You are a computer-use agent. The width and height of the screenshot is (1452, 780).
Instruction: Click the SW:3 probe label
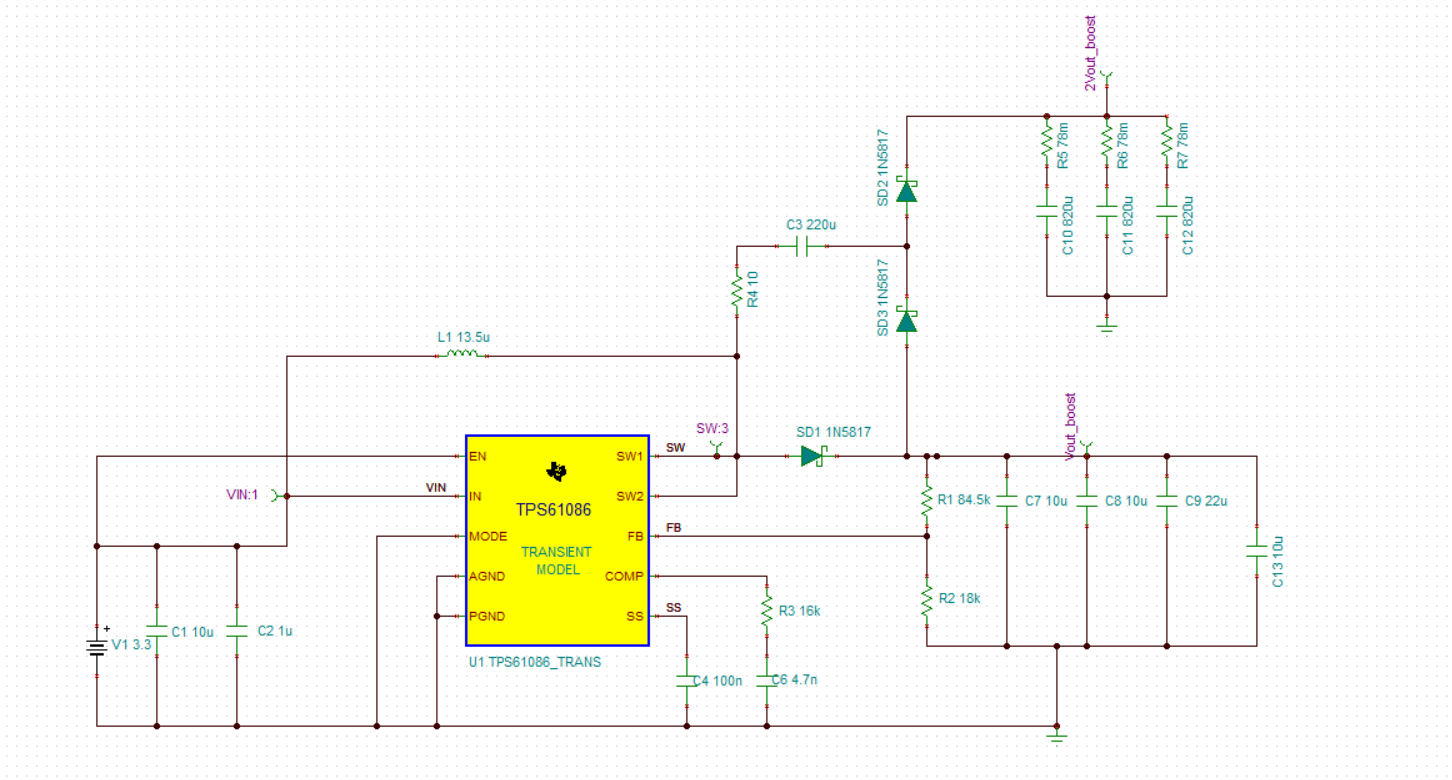click(713, 428)
